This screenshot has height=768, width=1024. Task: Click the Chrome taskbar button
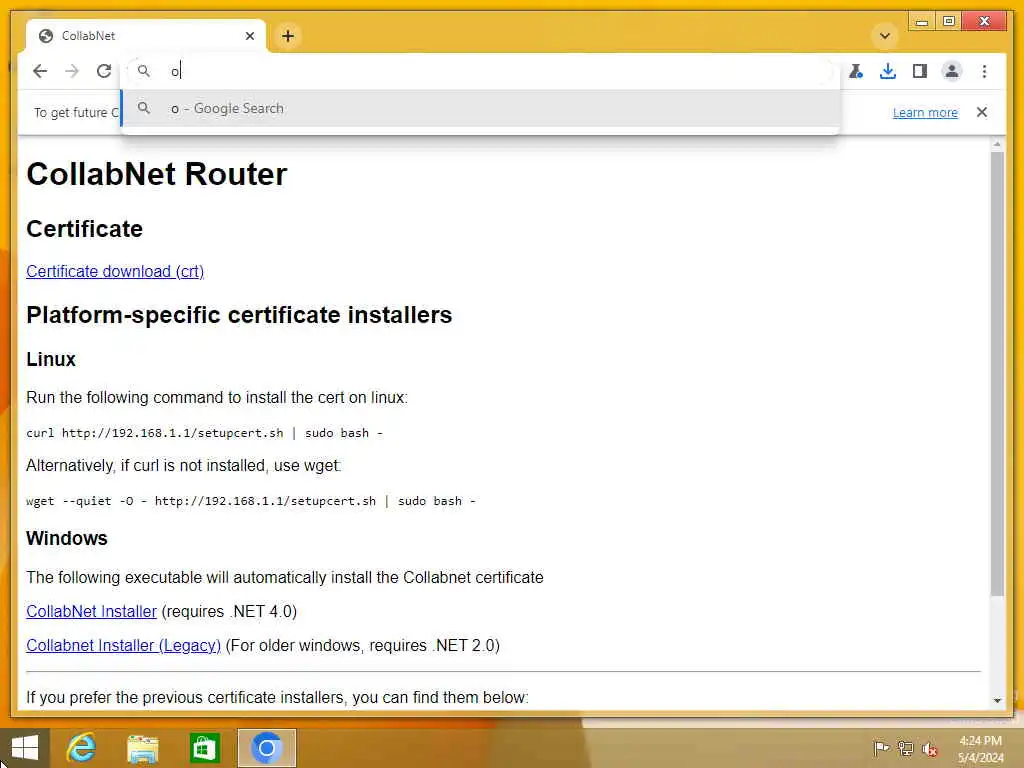[x=266, y=748]
